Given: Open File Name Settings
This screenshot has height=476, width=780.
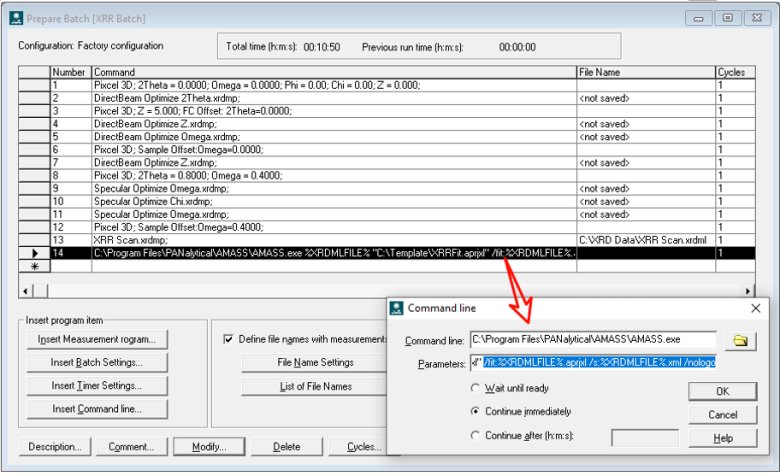Looking at the screenshot, I should [x=315, y=362].
